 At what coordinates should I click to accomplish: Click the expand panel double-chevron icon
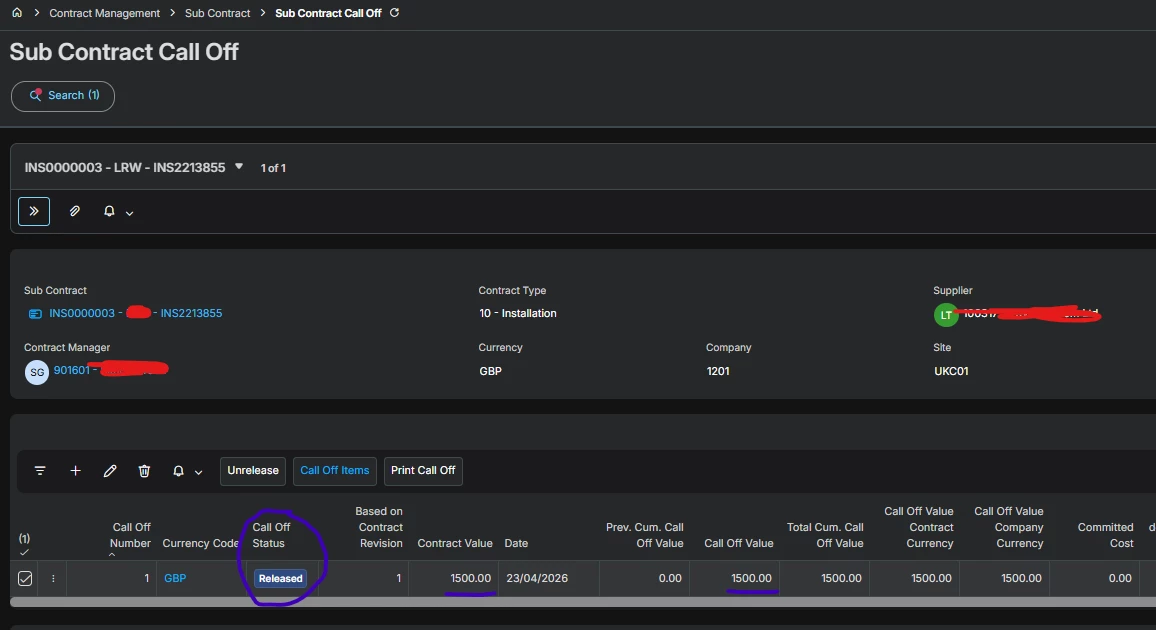click(x=34, y=212)
